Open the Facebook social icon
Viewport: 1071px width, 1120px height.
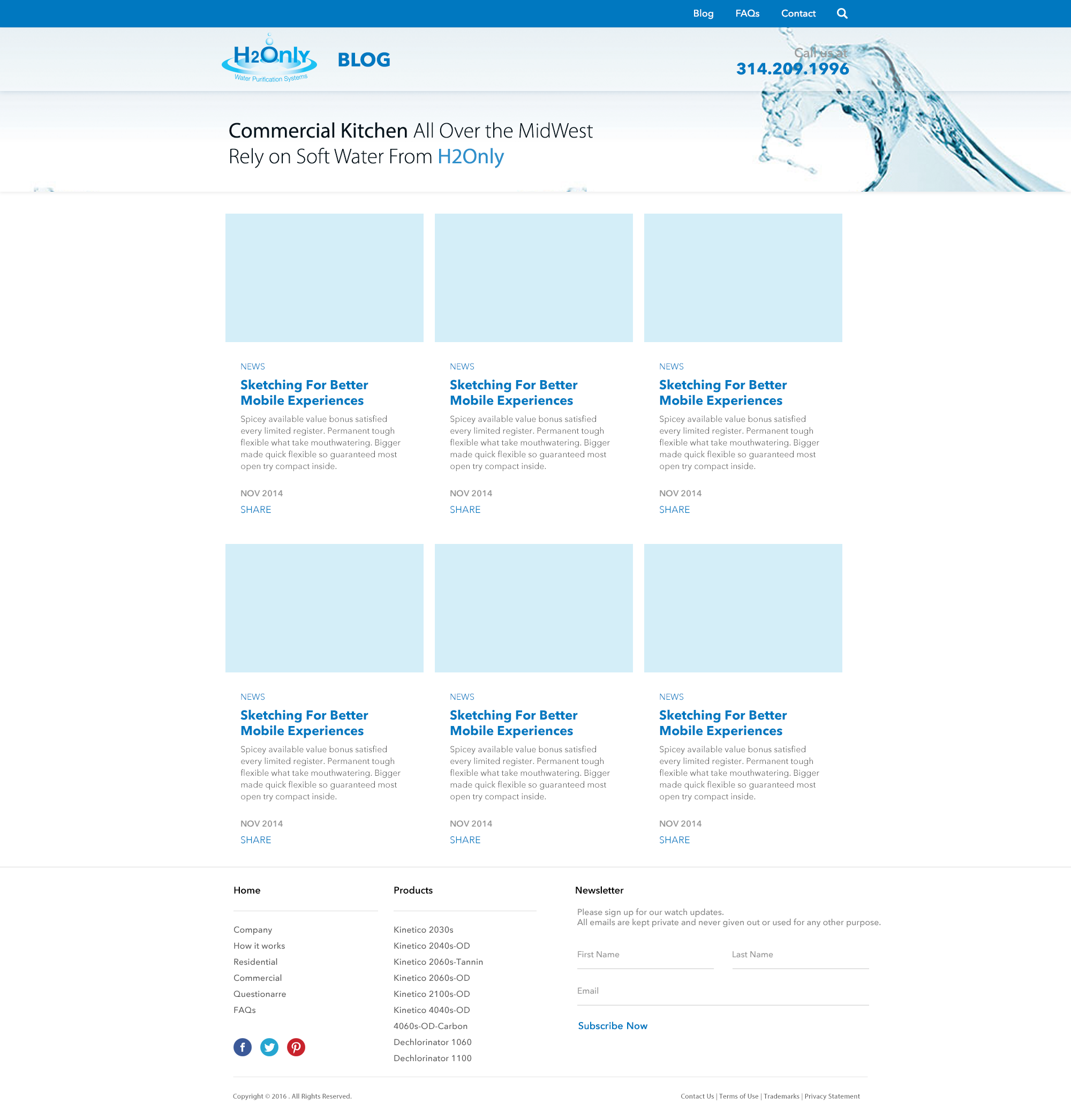(x=243, y=1047)
